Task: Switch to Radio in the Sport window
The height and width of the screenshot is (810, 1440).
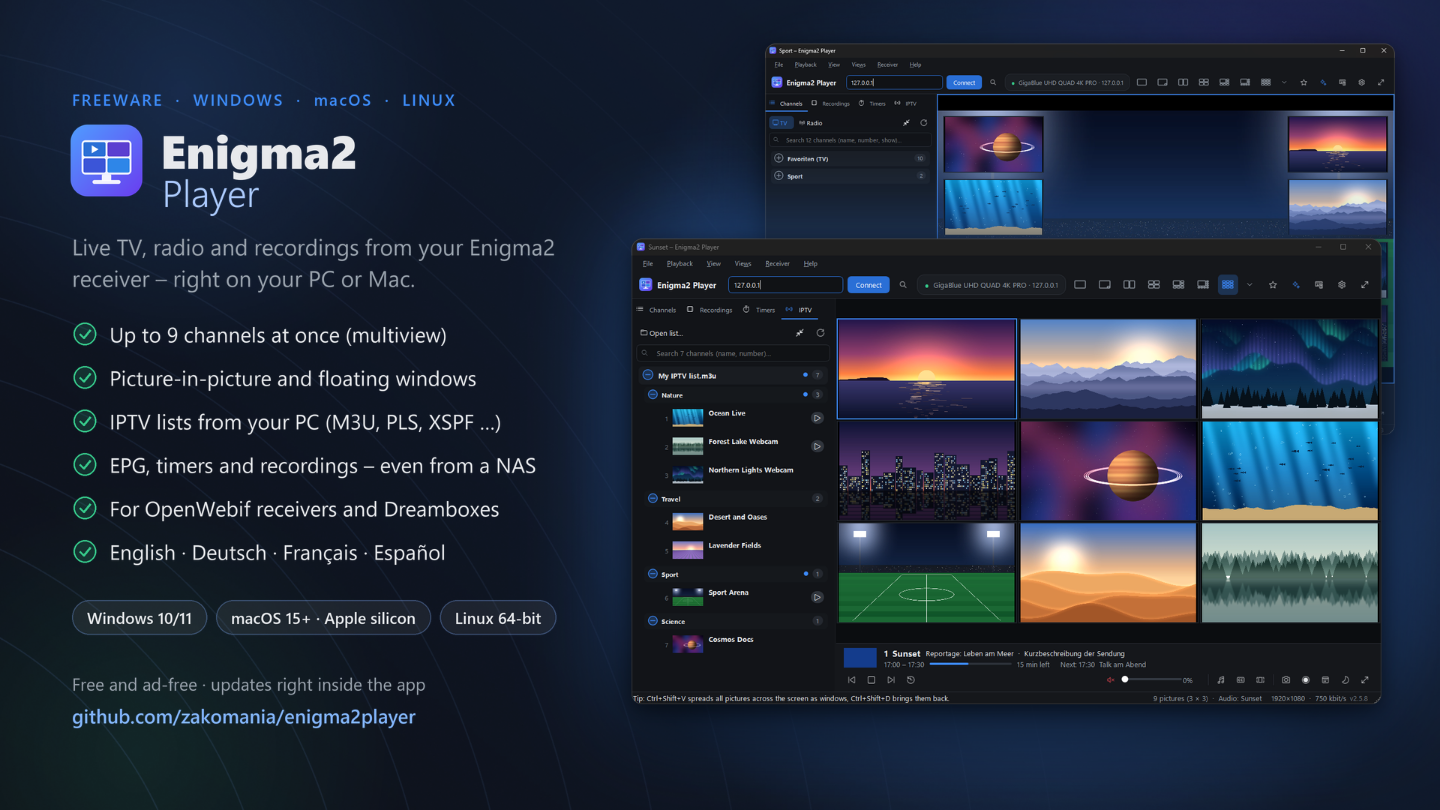Action: pos(810,123)
